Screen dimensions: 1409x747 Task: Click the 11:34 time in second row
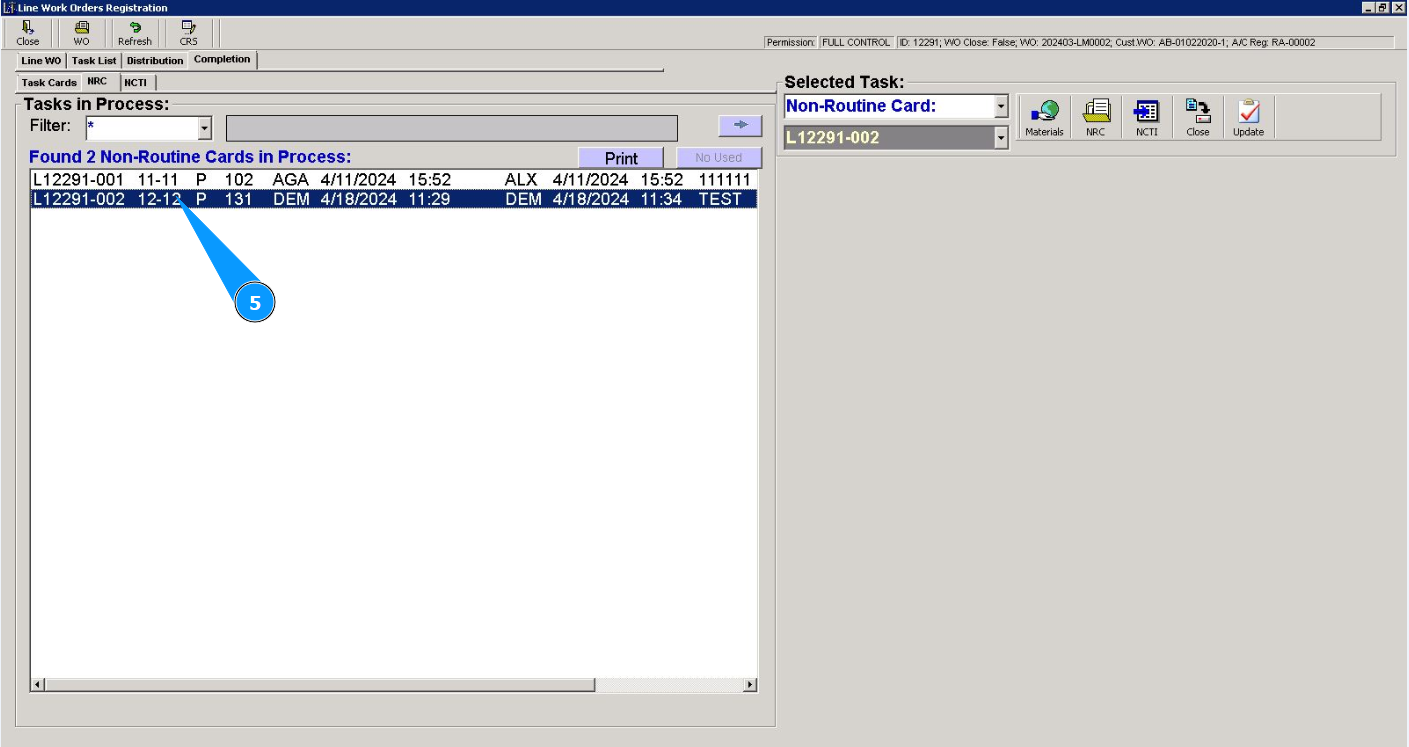[662, 199]
